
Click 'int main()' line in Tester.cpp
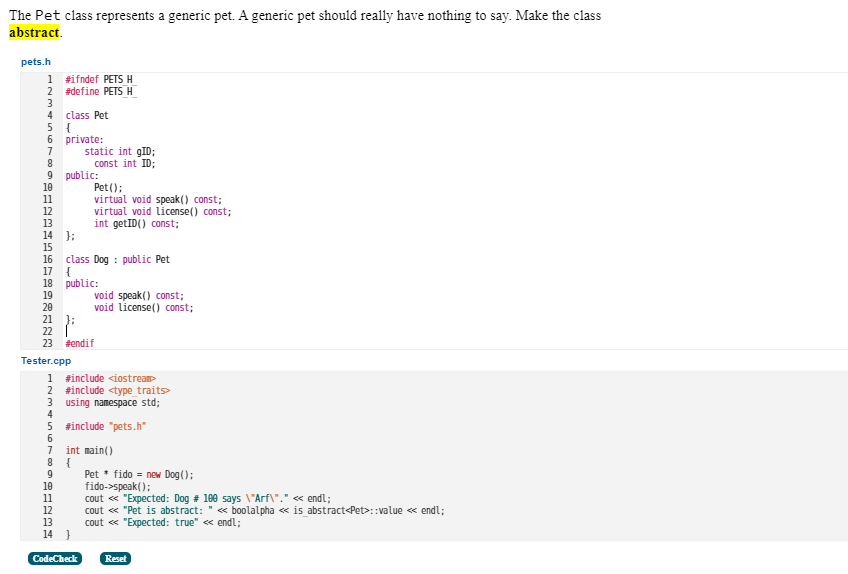point(89,450)
